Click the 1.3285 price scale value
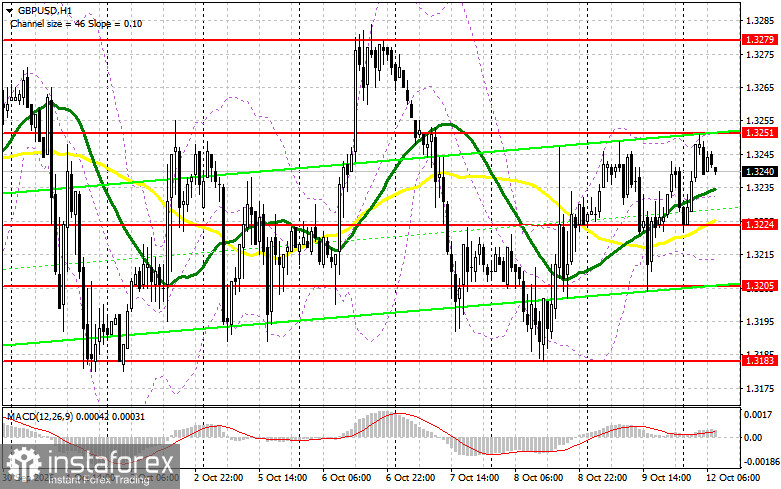The width and height of the screenshot is (781, 489). pos(761,21)
